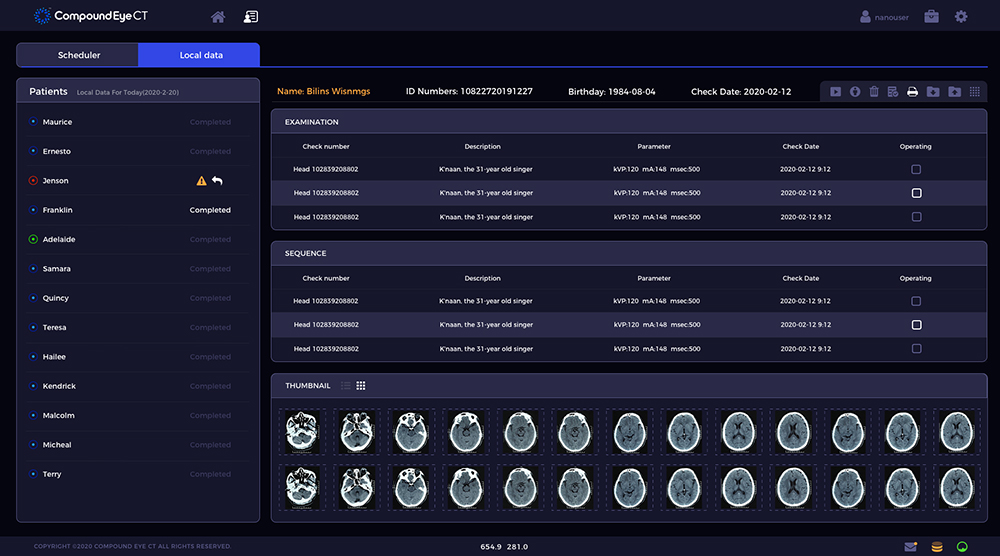Open the mail notification icon in status bar
The height and width of the screenshot is (556, 1000).
click(x=910, y=547)
